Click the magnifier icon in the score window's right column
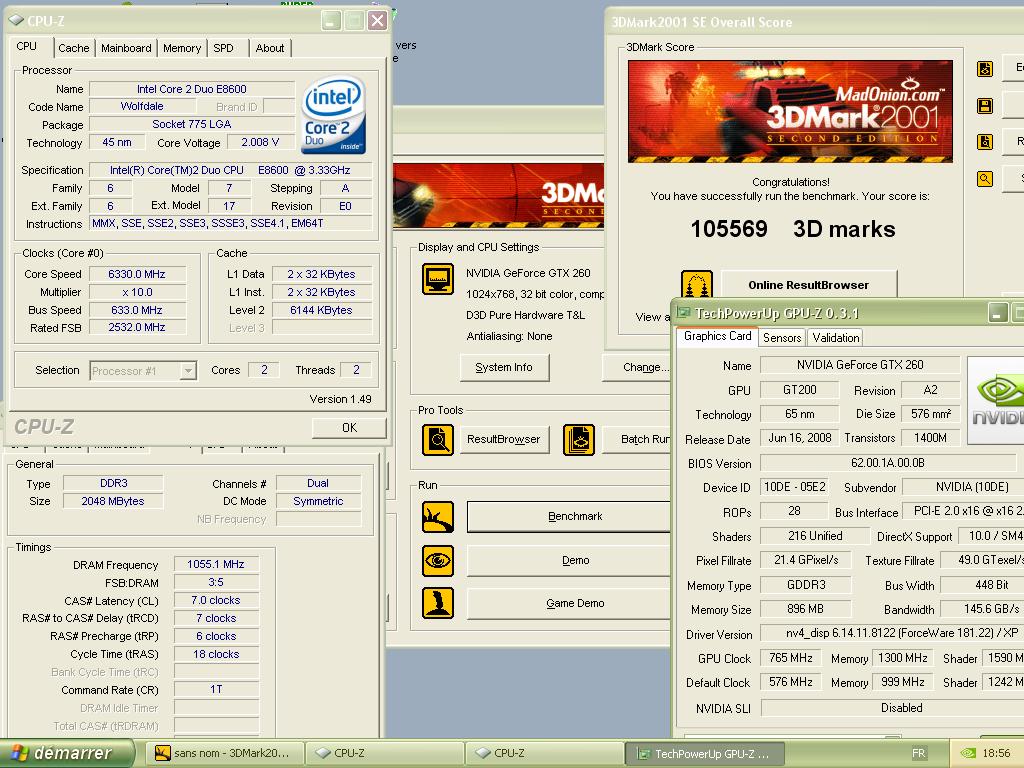Image resolution: width=1024 pixels, height=768 pixels. tap(985, 178)
